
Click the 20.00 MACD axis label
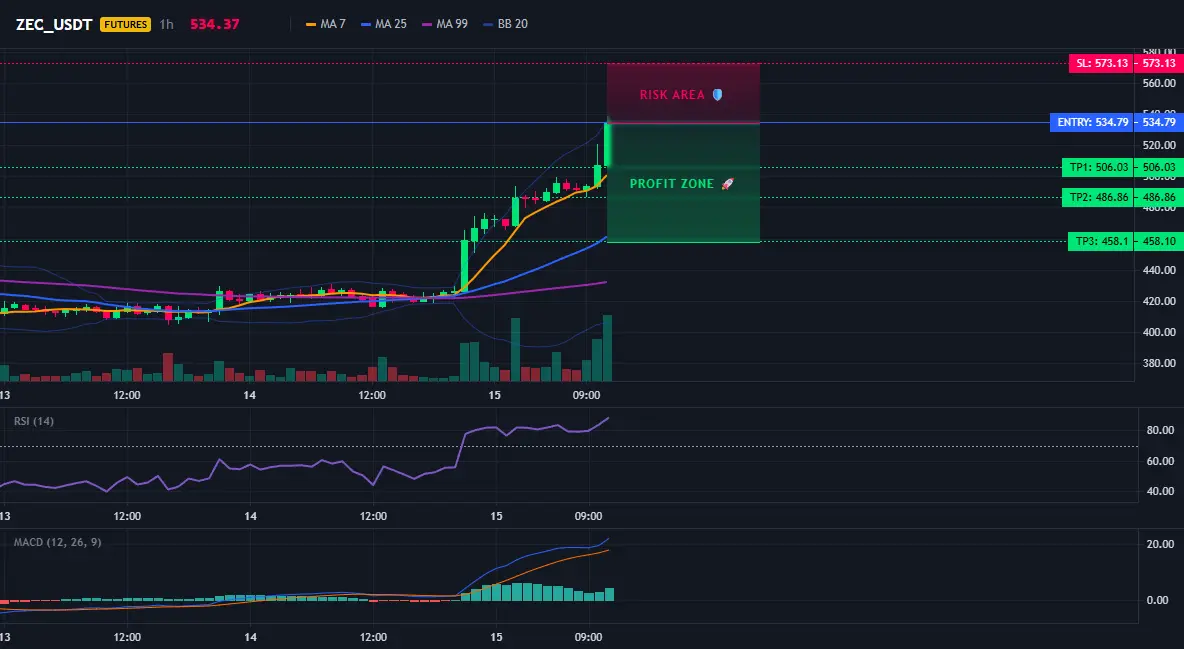(1160, 544)
